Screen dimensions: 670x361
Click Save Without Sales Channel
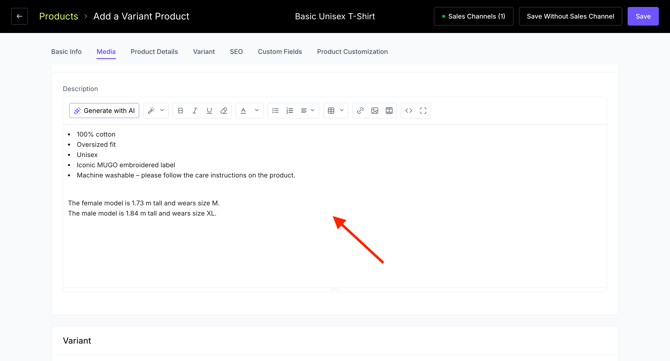(x=570, y=16)
